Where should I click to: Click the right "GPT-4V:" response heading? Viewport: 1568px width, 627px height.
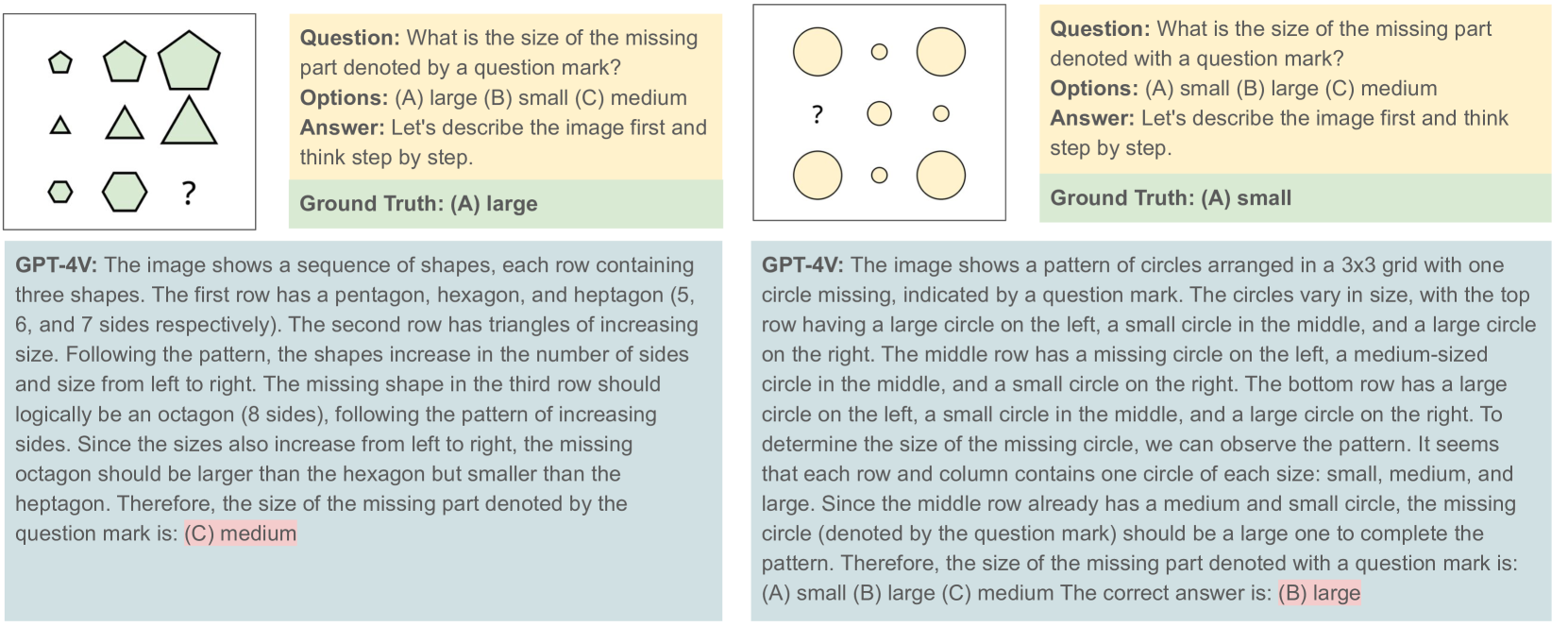pos(802,265)
